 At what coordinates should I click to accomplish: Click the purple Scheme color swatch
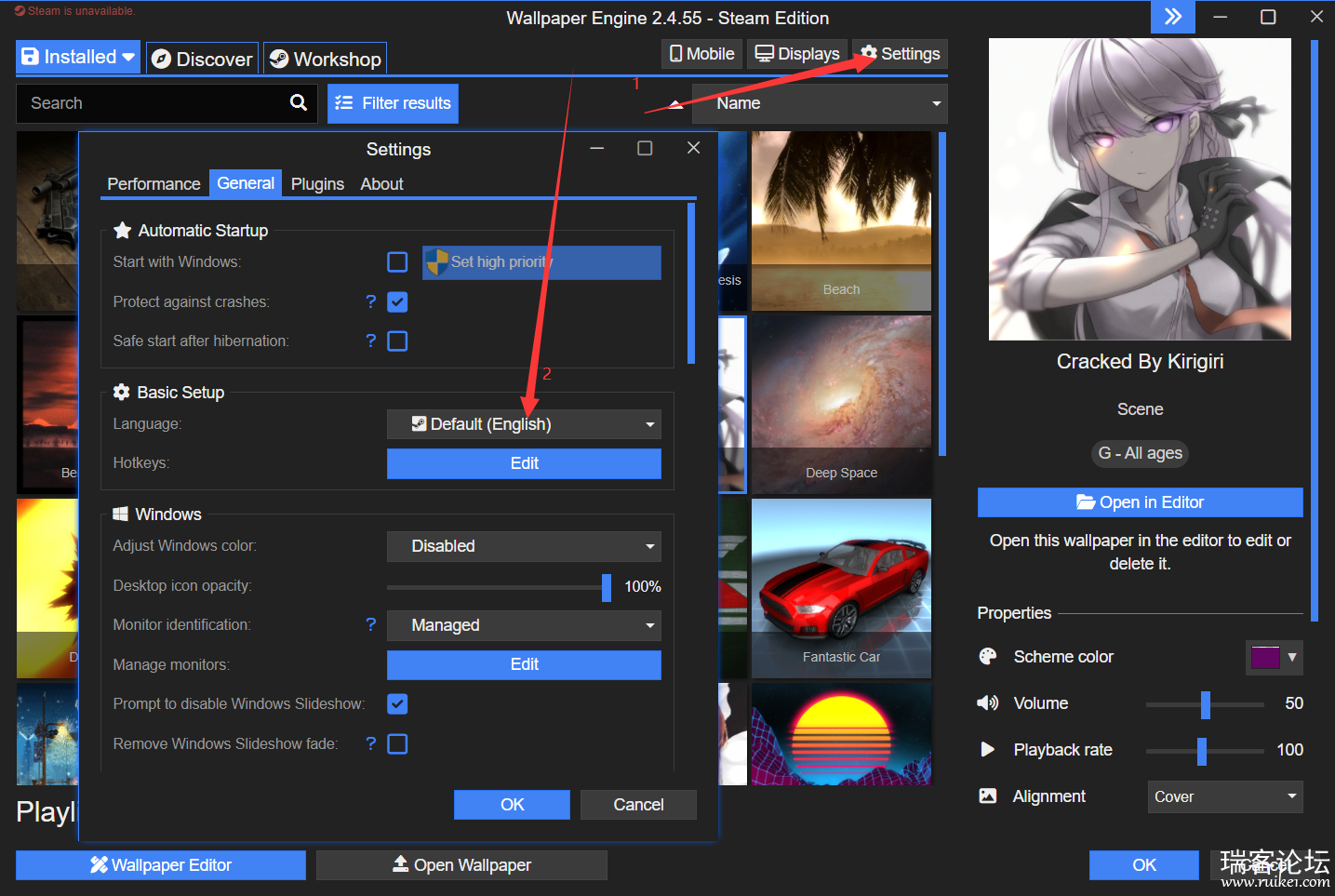click(1265, 657)
